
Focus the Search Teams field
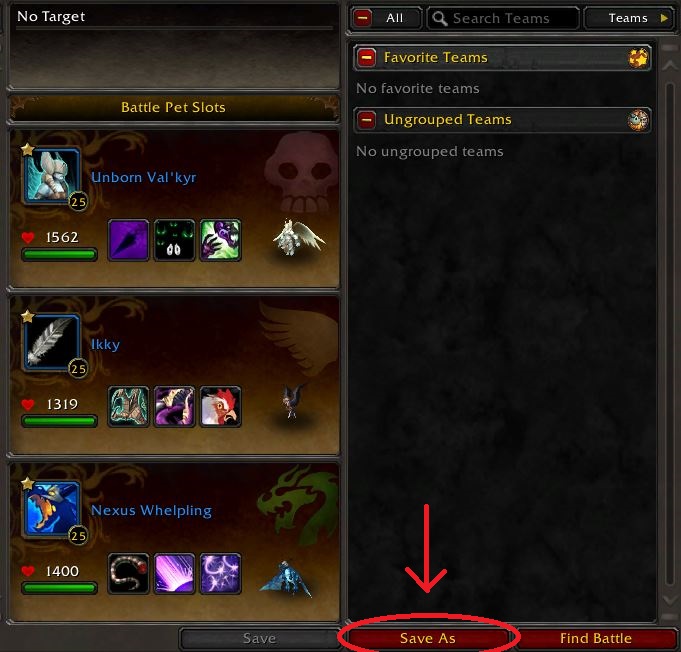coord(503,18)
